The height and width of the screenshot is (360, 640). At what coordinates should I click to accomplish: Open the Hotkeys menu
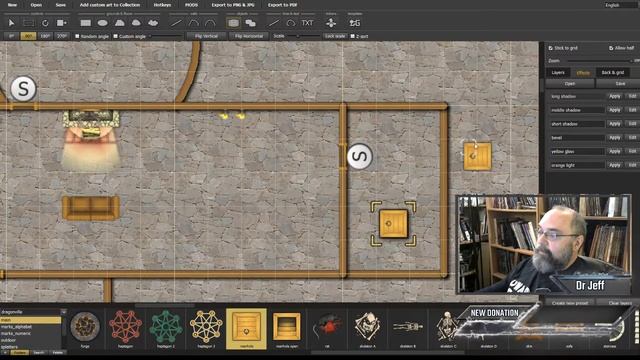(x=162, y=5)
